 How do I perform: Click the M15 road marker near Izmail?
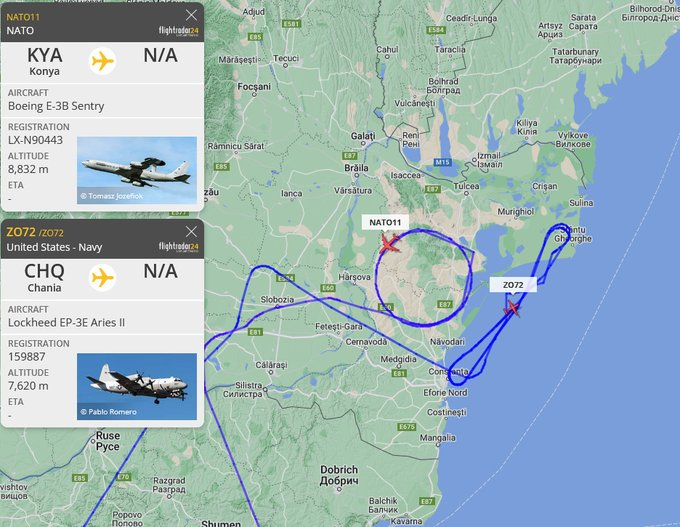pyautogui.click(x=442, y=162)
